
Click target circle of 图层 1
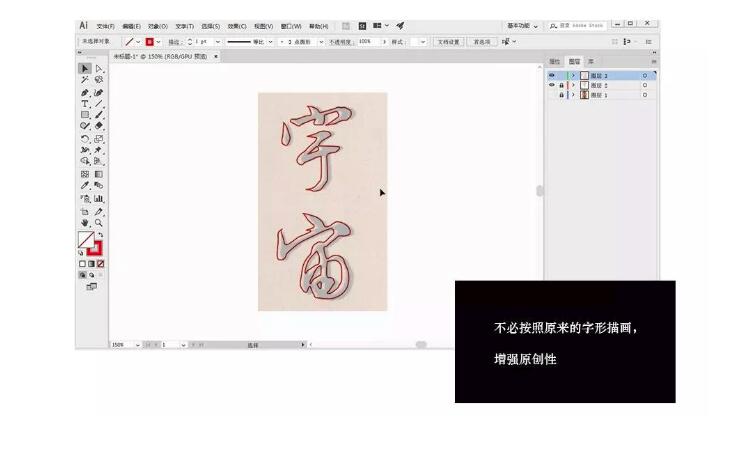[645, 95]
